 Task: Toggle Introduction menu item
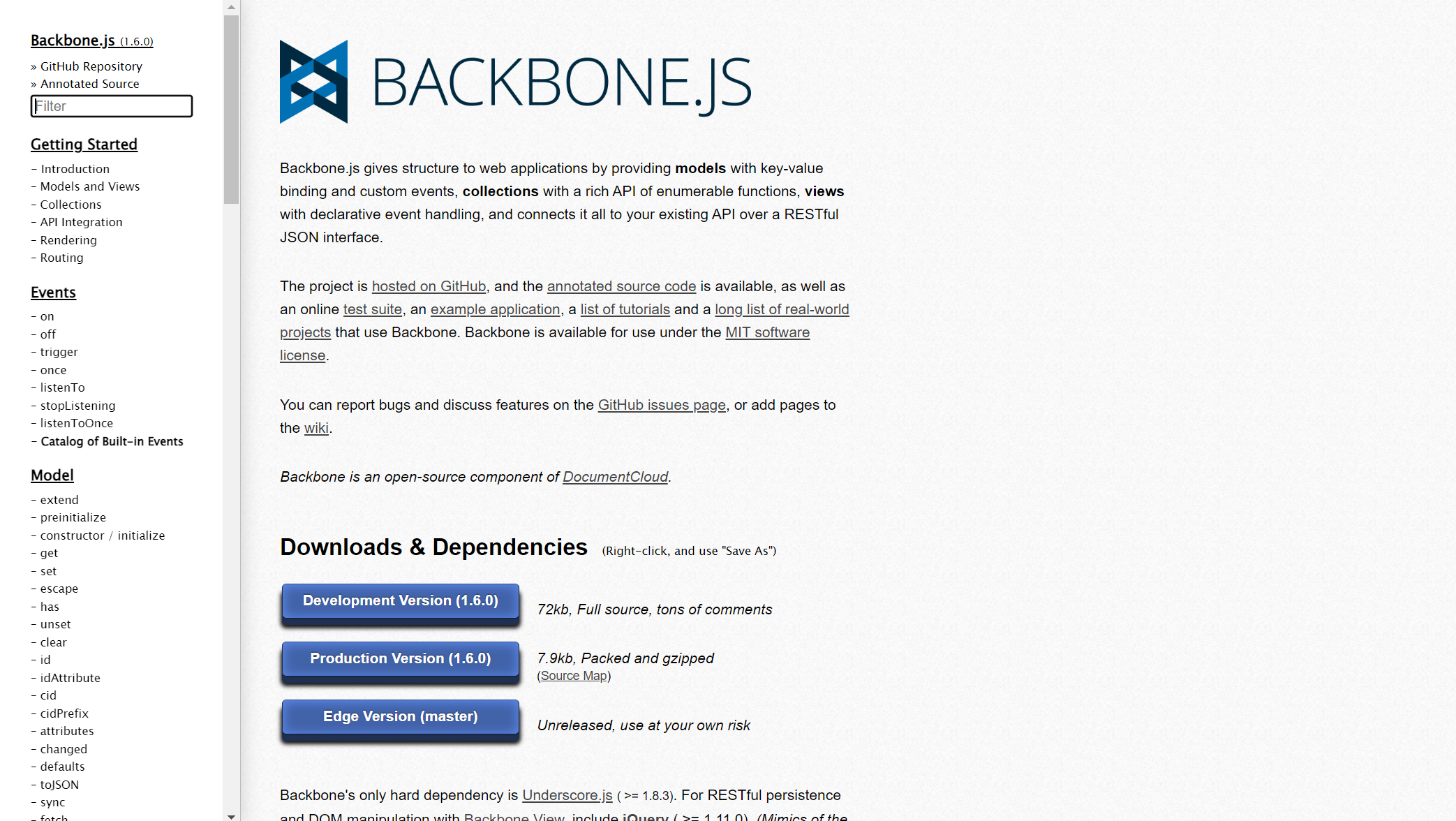[74, 169]
